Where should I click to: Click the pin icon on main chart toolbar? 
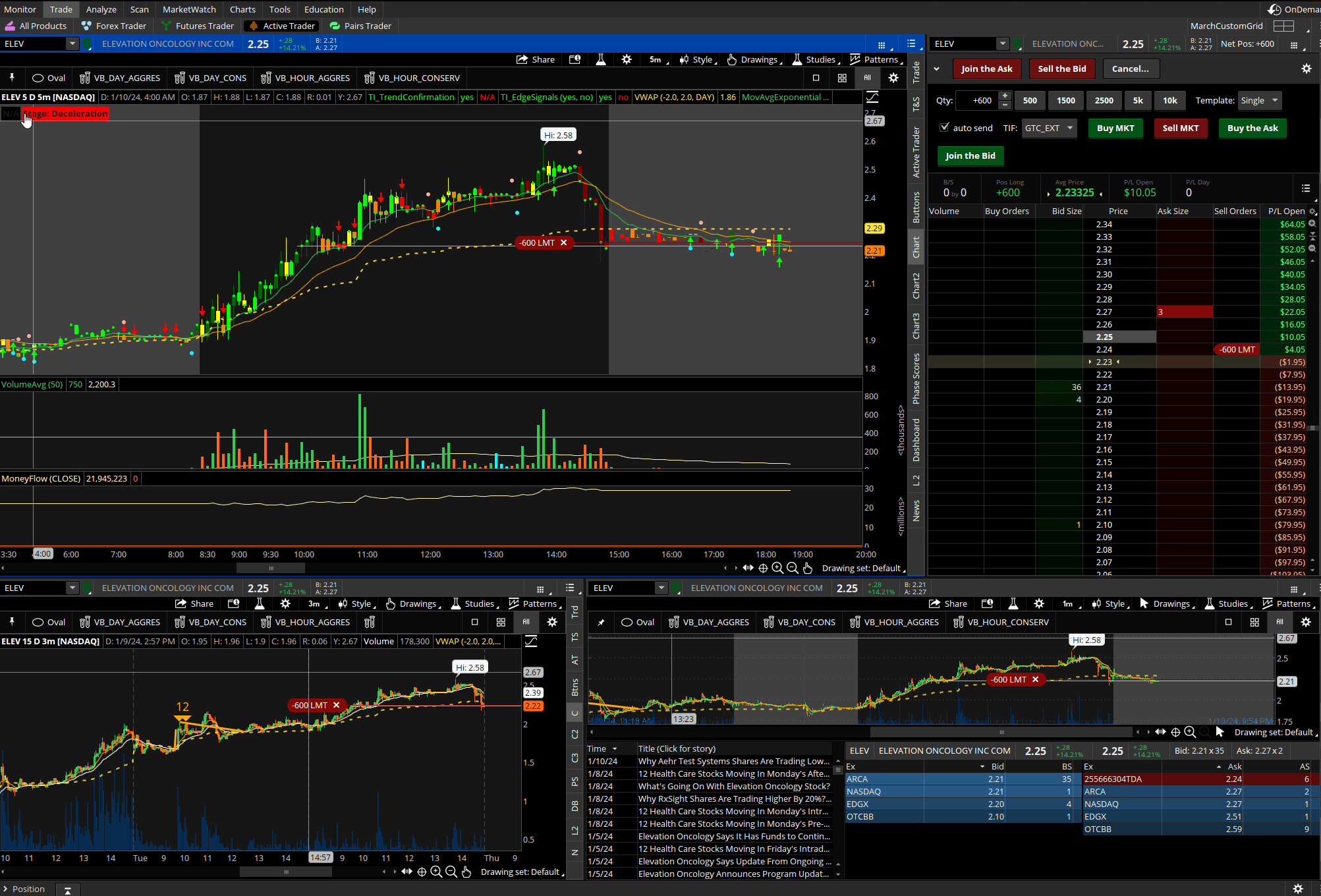point(12,78)
